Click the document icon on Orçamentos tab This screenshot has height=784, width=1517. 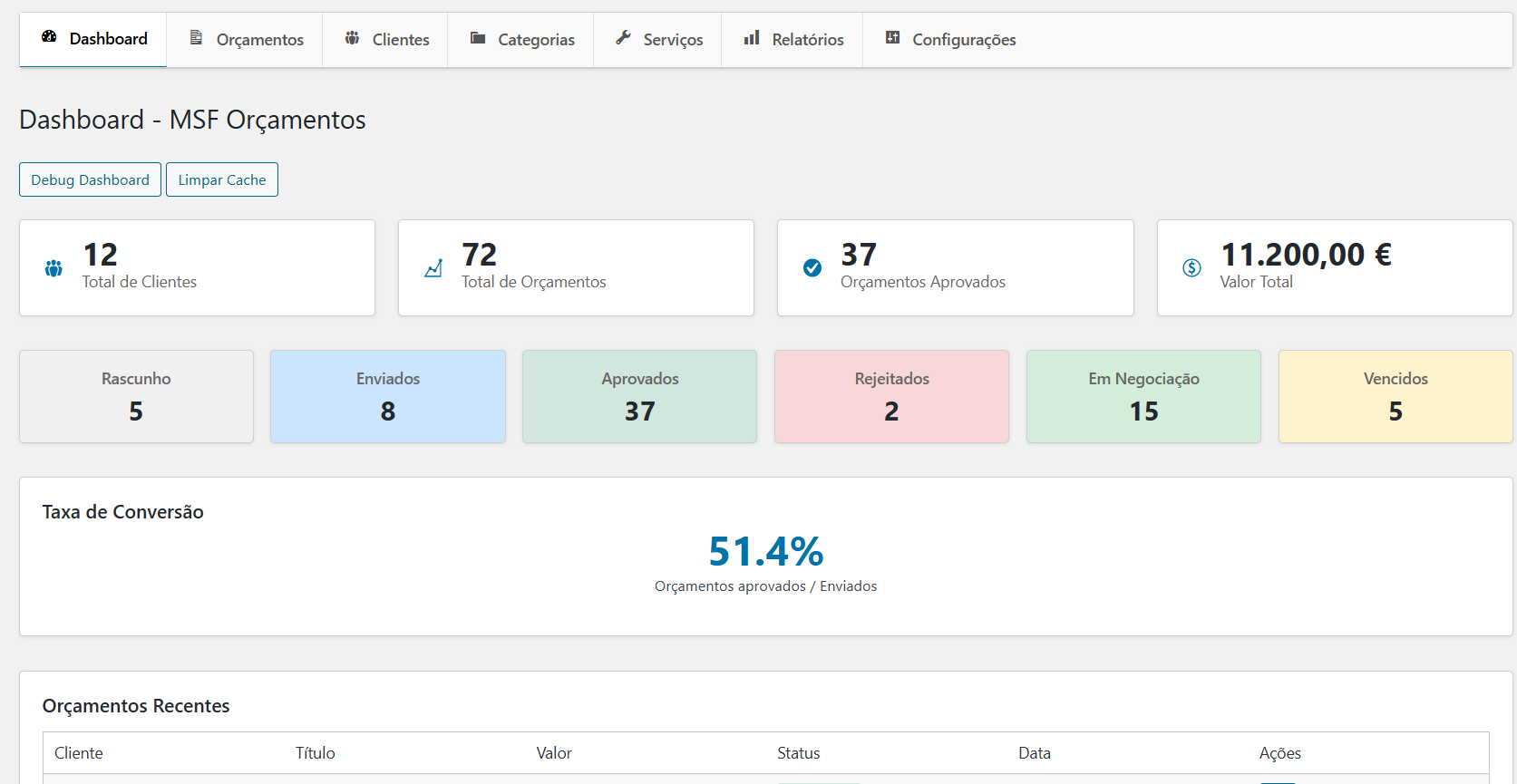click(196, 38)
